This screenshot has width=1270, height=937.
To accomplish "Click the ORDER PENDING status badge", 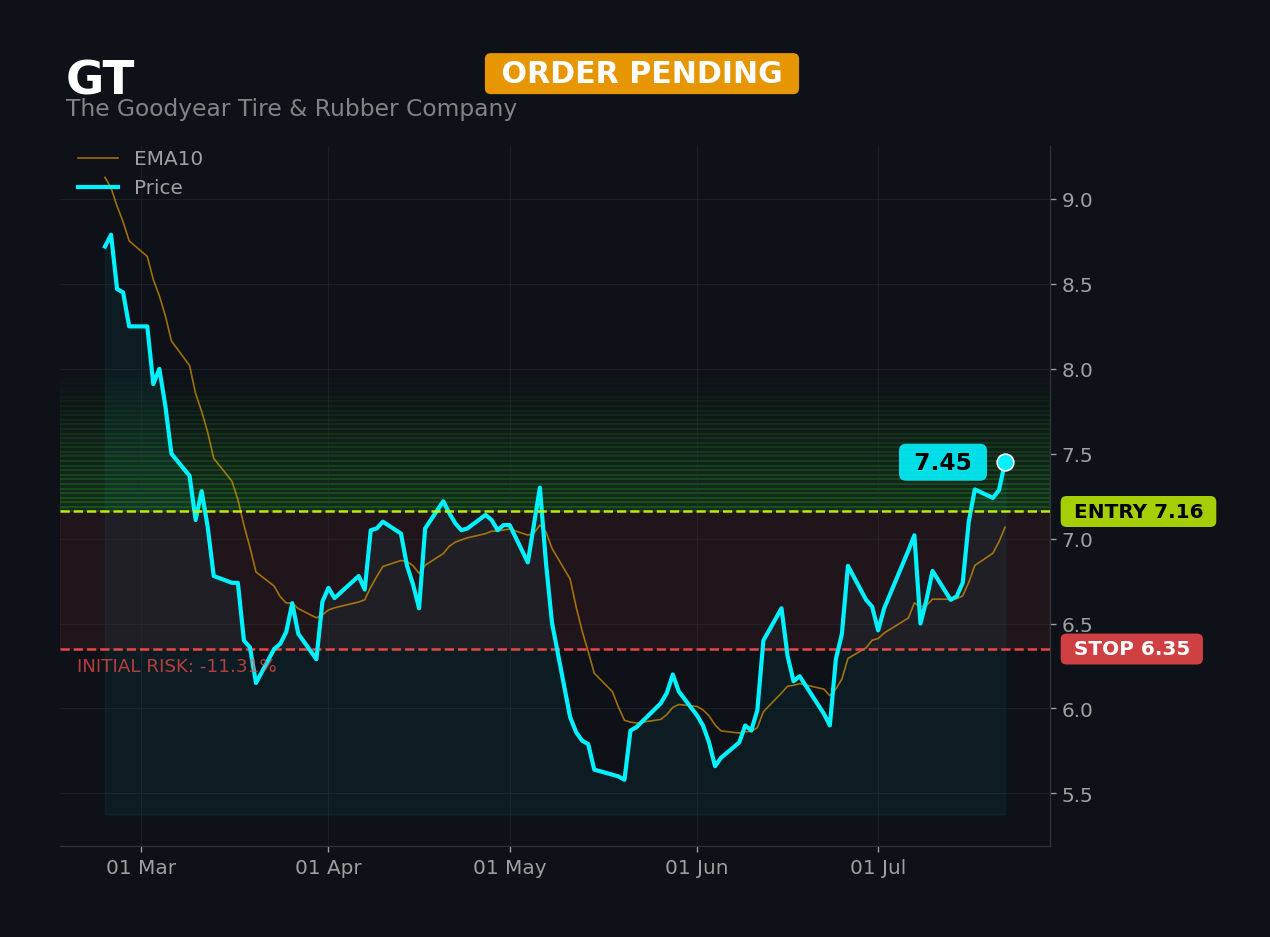I will click(x=642, y=74).
